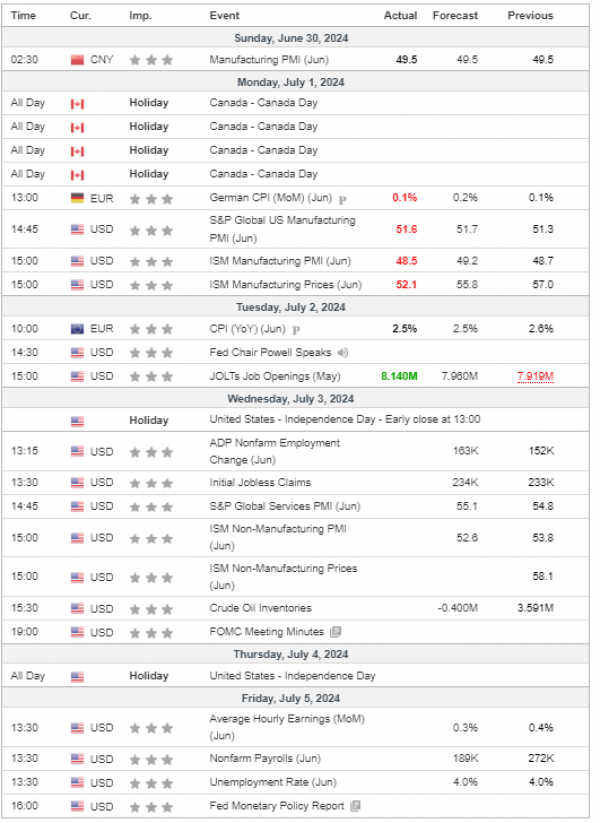600x823 pixels.
Task: Click the Cur. column header
Action: click(80, 15)
